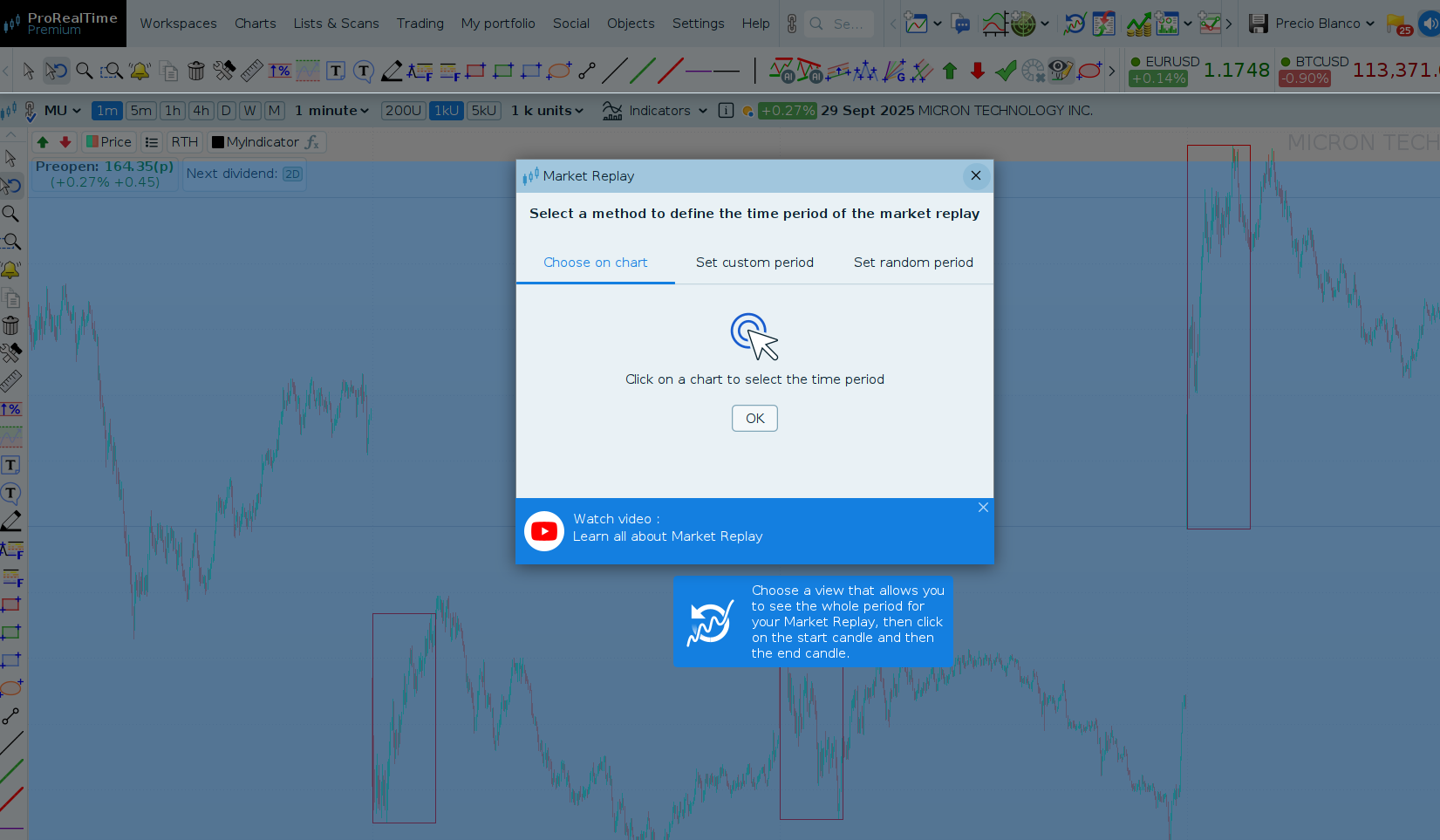The width and height of the screenshot is (1440, 840).
Task: Click the green checkmark drawing tool
Action: [x=1006, y=71]
